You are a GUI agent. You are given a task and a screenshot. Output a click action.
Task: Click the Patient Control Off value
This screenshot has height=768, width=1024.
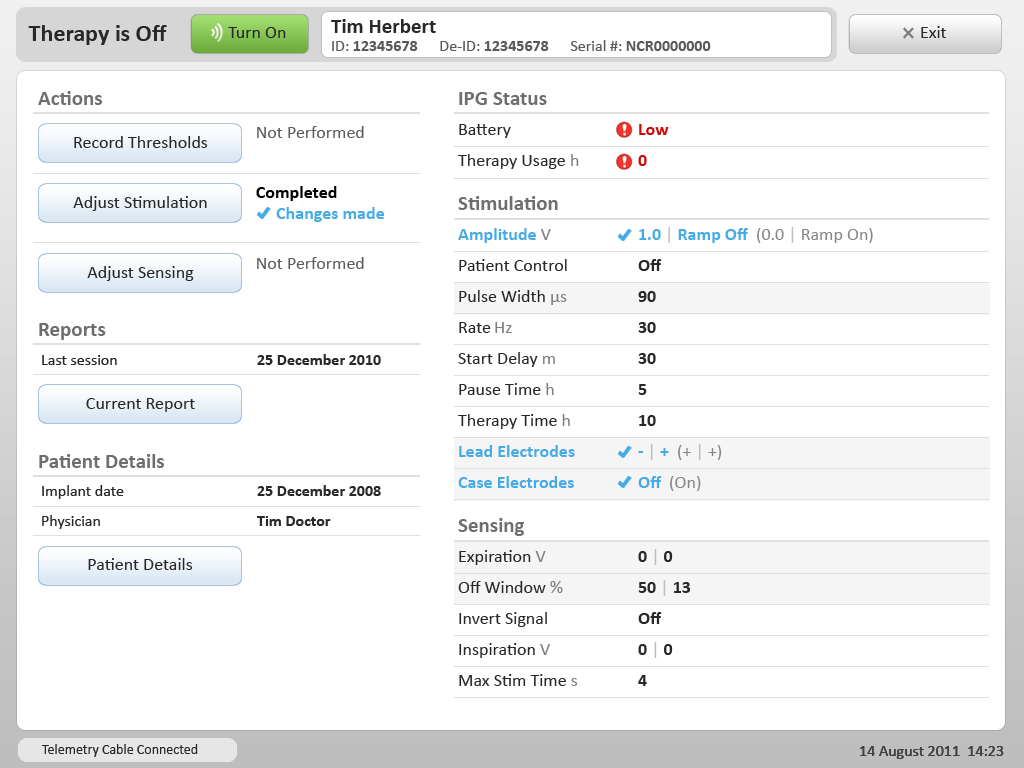coord(649,266)
